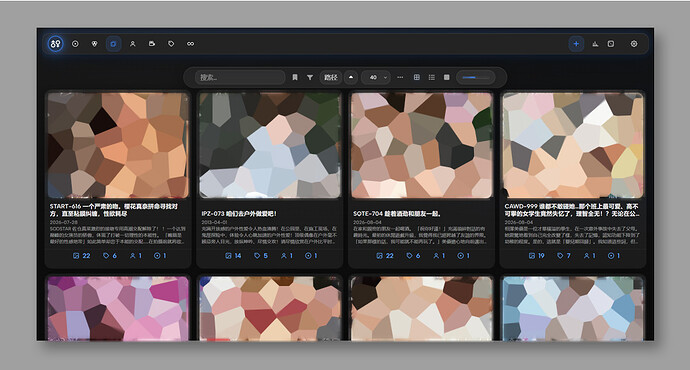The width and height of the screenshot is (690, 370).
Task: Toggle sort direction arrow button
Action: tap(351, 77)
